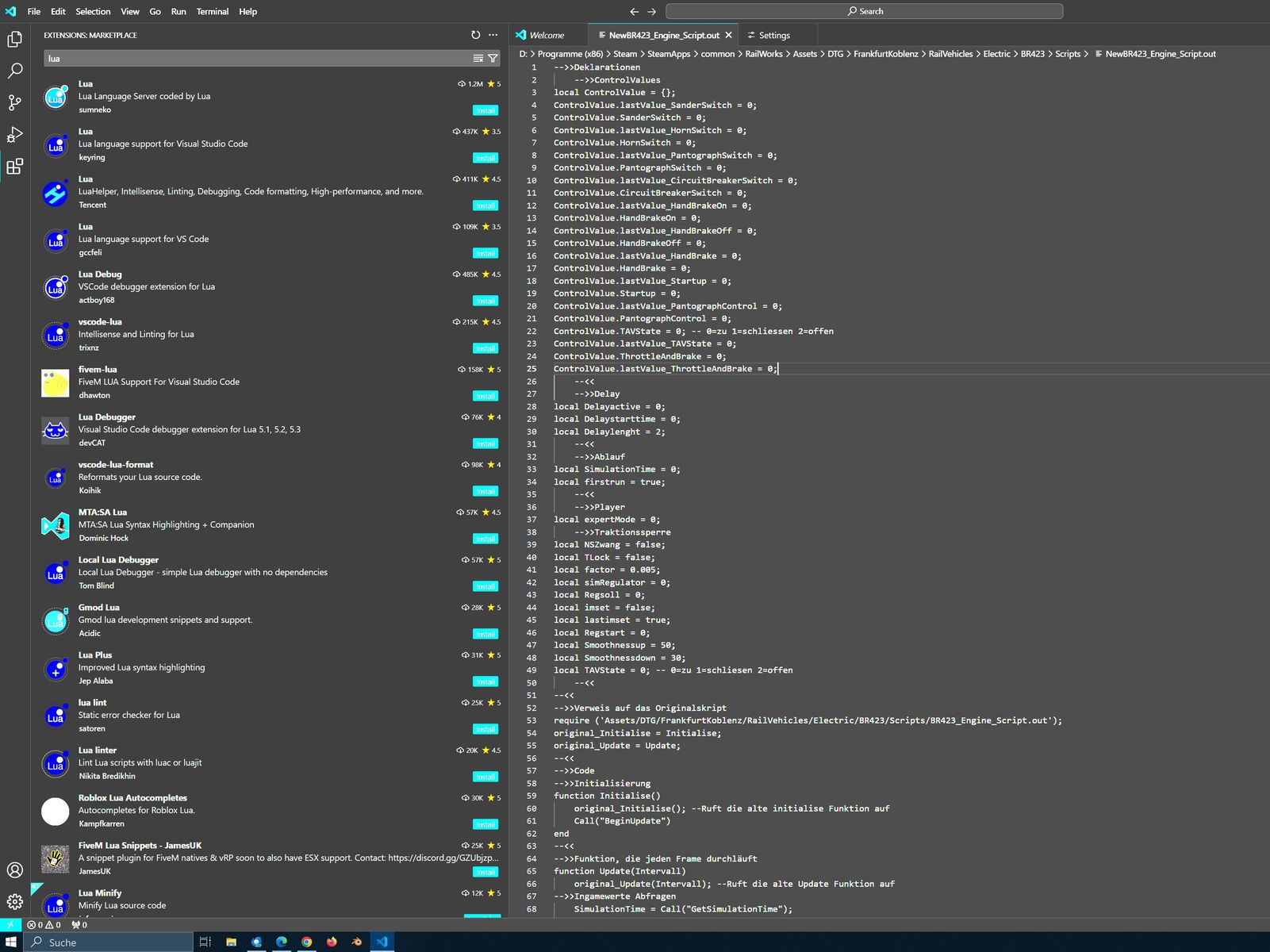Go back using the title bar arrow
This screenshot has height=952, width=1270.
pos(634,11)
